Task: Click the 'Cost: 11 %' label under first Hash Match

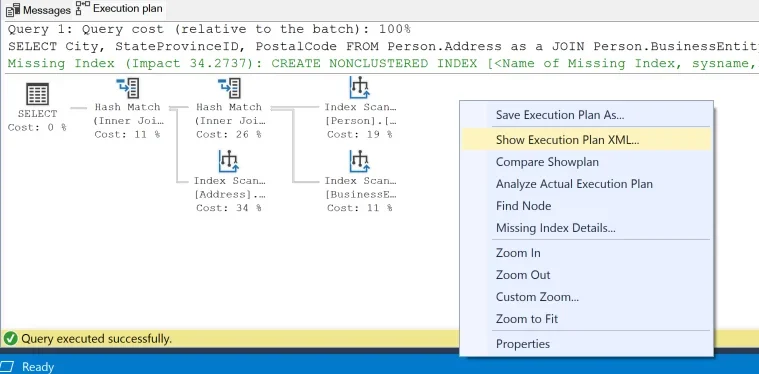Action: tap(127, 135)
